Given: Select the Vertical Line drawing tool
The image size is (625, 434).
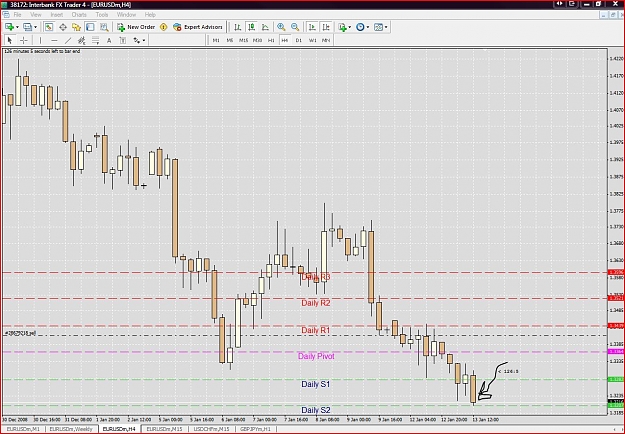Looking at the screenshot, I should pos(40,40).
